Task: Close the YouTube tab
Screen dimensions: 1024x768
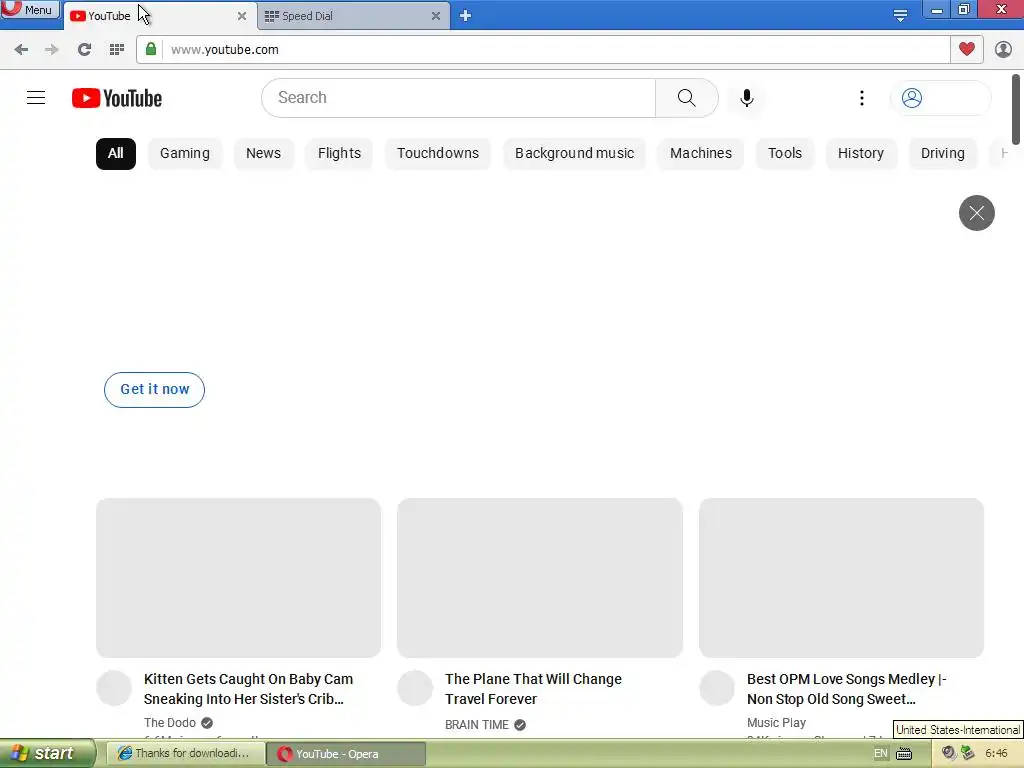Action: (242, 16)
